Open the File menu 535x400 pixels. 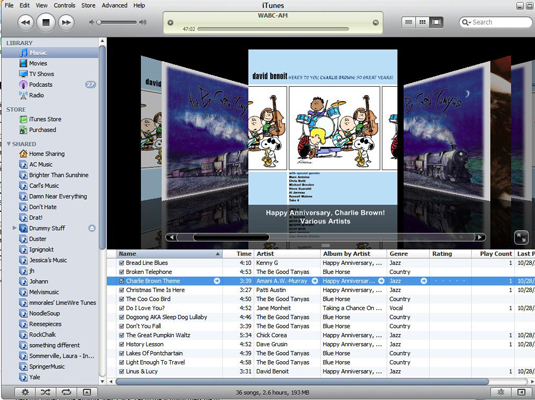click(x=9, y=5)
